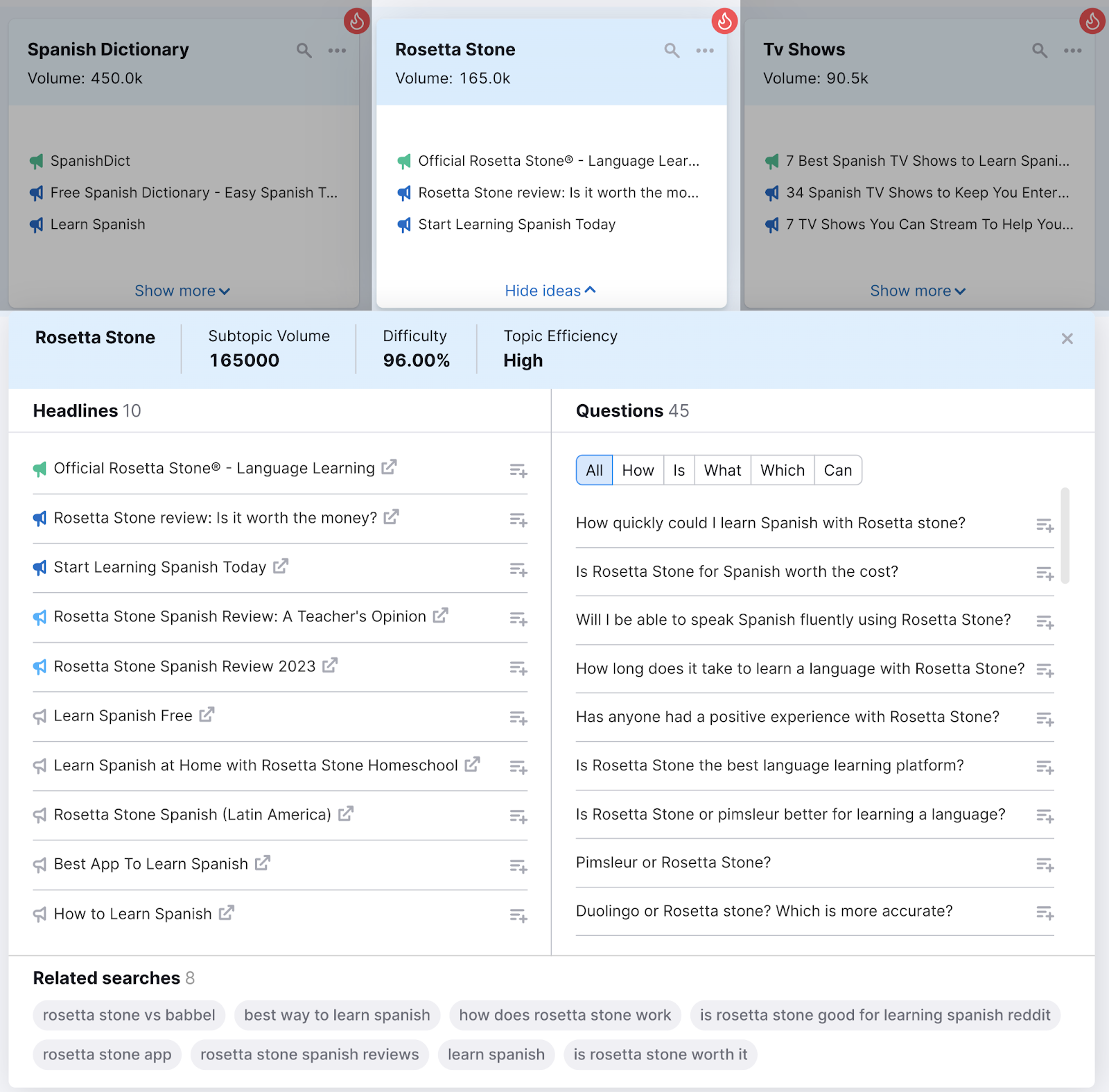Close the Rosetta Stone details panel
This screenshot has height=1092, width=1109.
coord(1067,338)
